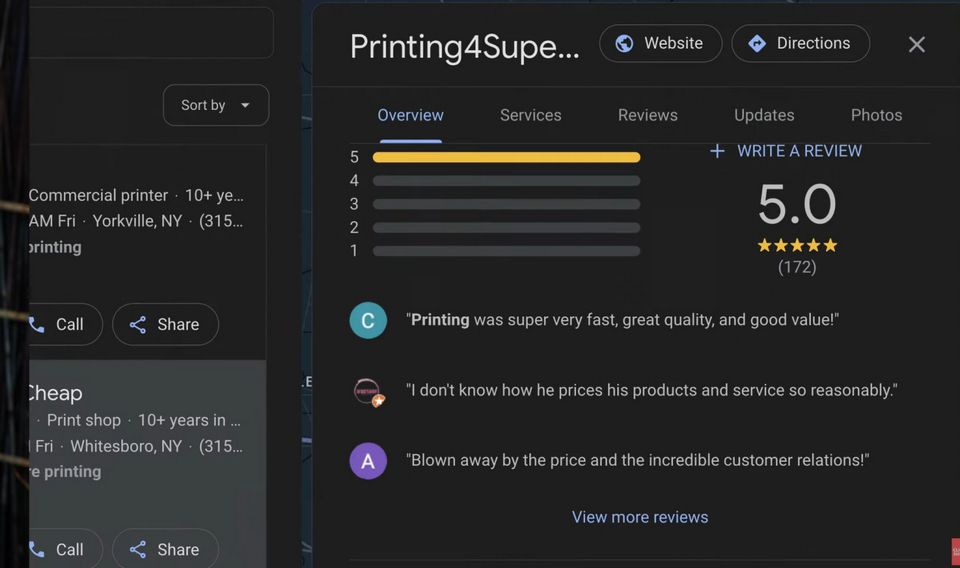
Task: Click View more reviews link
Action: (x=640, y=517)
